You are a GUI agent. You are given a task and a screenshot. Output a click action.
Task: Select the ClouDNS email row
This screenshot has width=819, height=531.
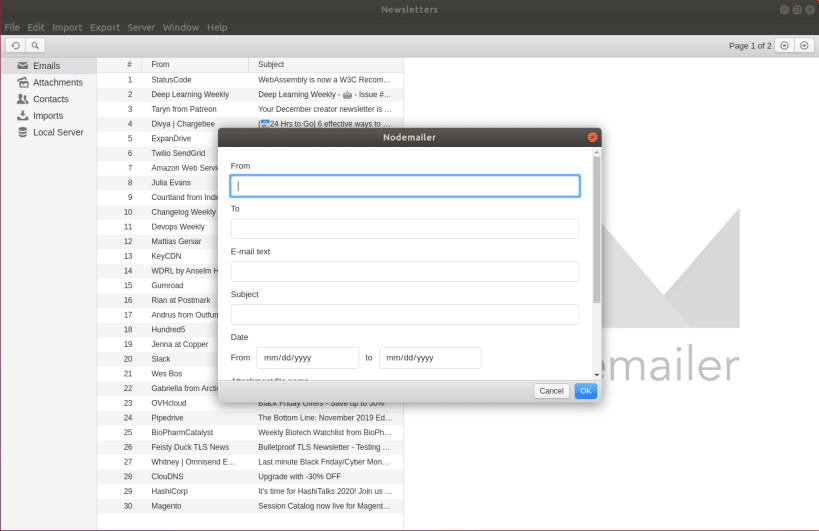click(250, 476)
